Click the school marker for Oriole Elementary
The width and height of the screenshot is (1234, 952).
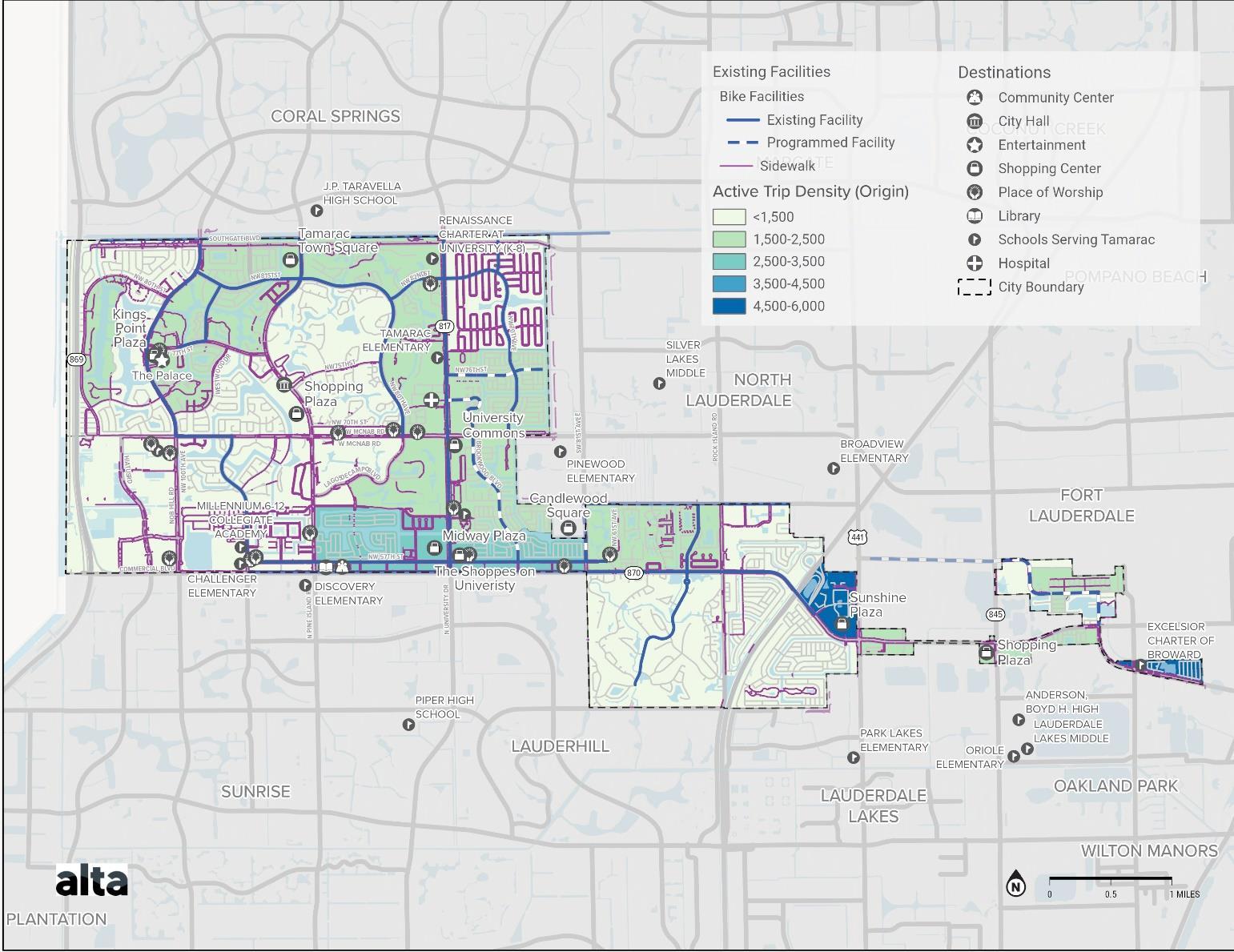[1014, 756]
